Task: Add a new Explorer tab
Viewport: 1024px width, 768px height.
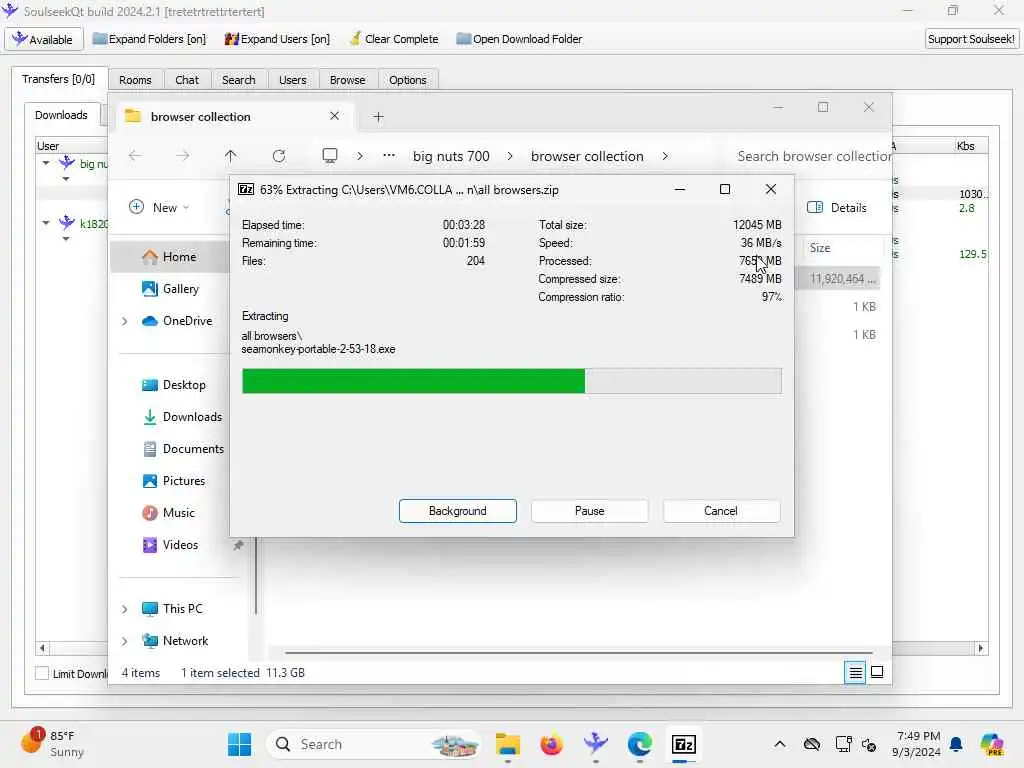Action: coord(378,117)
